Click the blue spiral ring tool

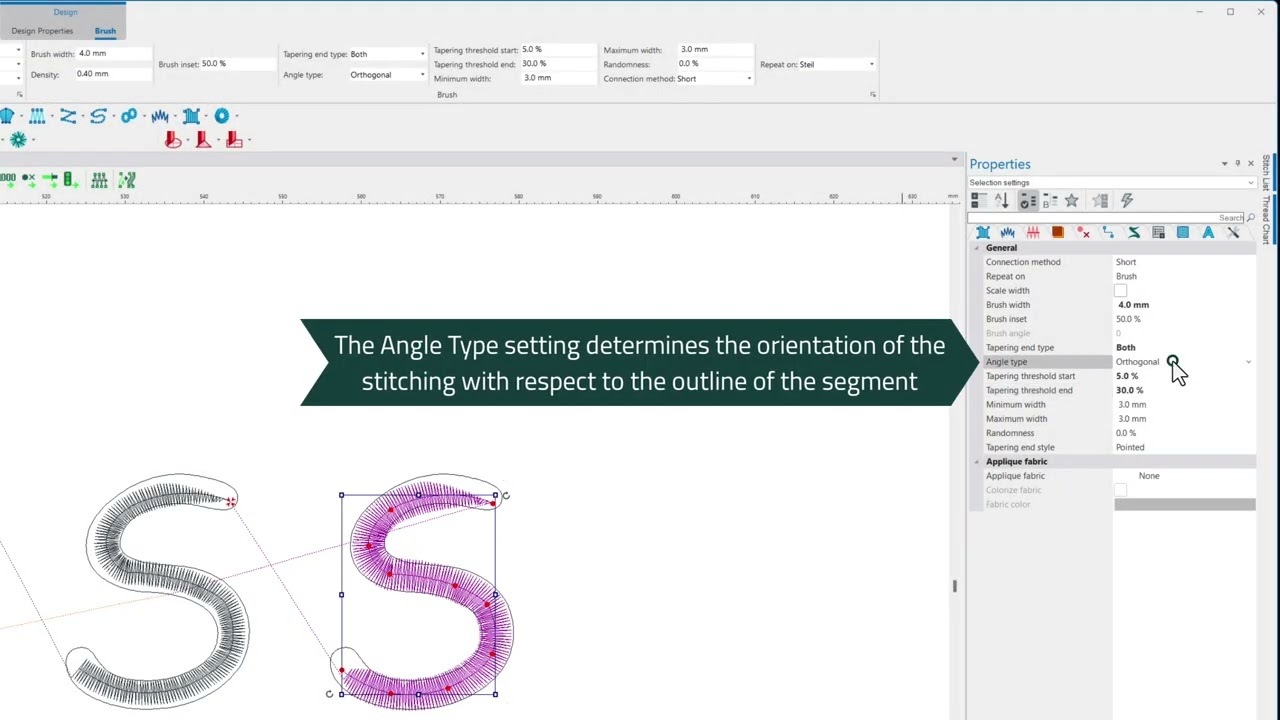click(x=221, y=117)
